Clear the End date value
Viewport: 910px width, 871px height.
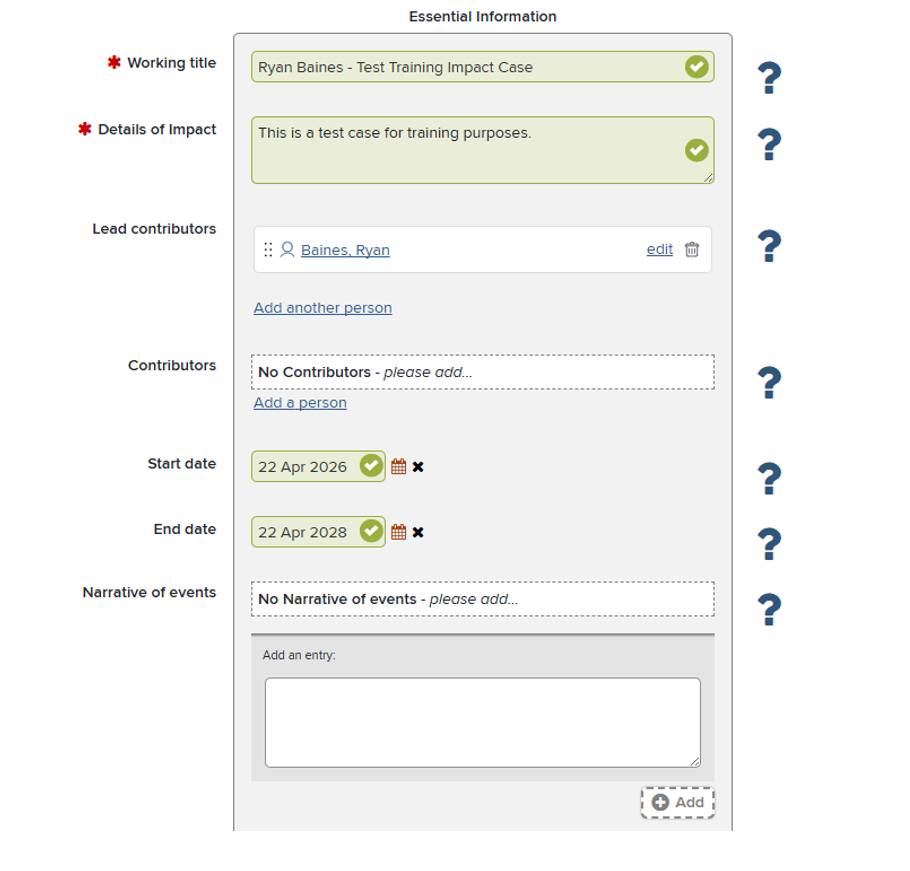[418, 532]
